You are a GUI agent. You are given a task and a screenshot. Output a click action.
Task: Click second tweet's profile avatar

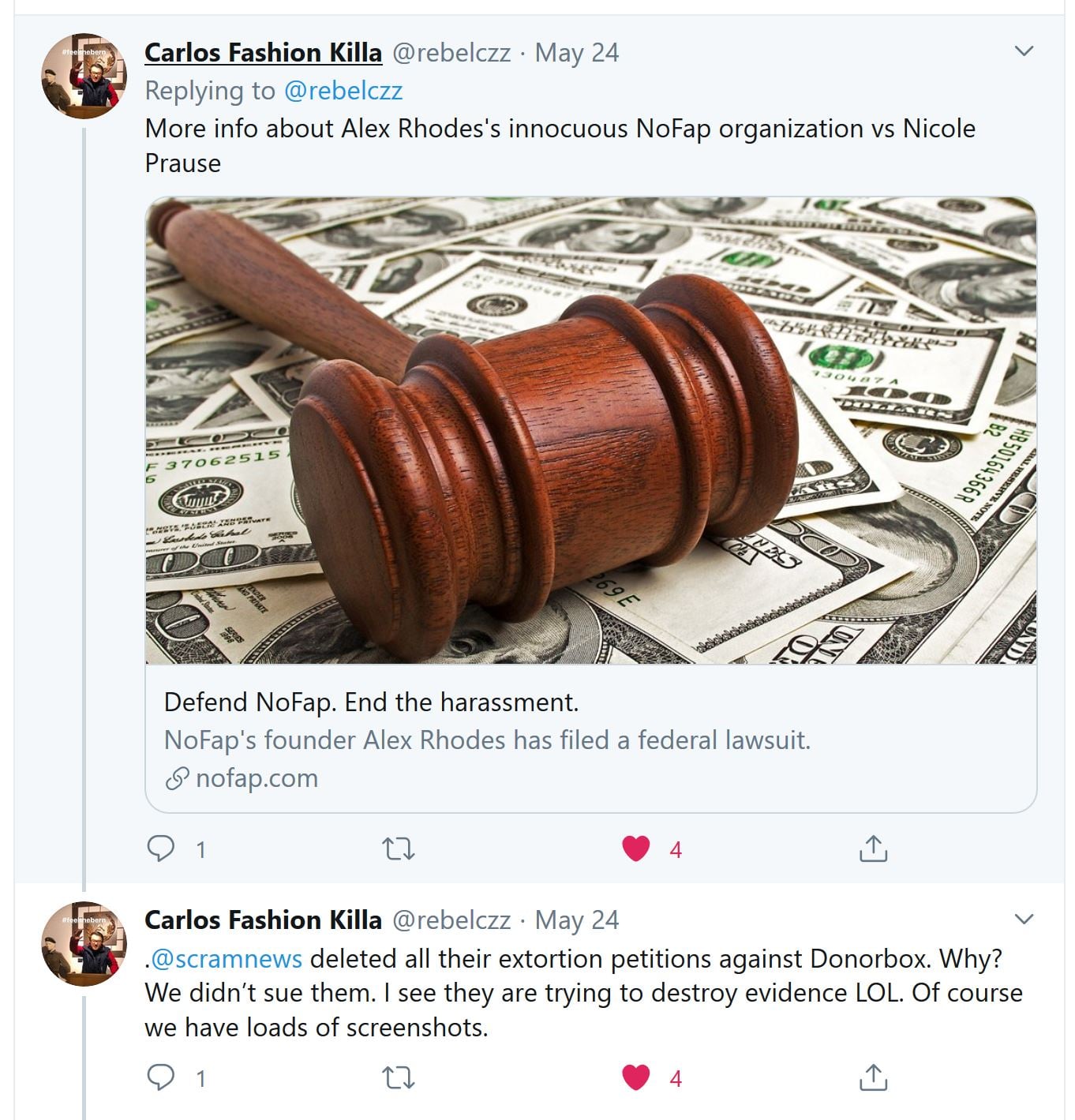84,944
